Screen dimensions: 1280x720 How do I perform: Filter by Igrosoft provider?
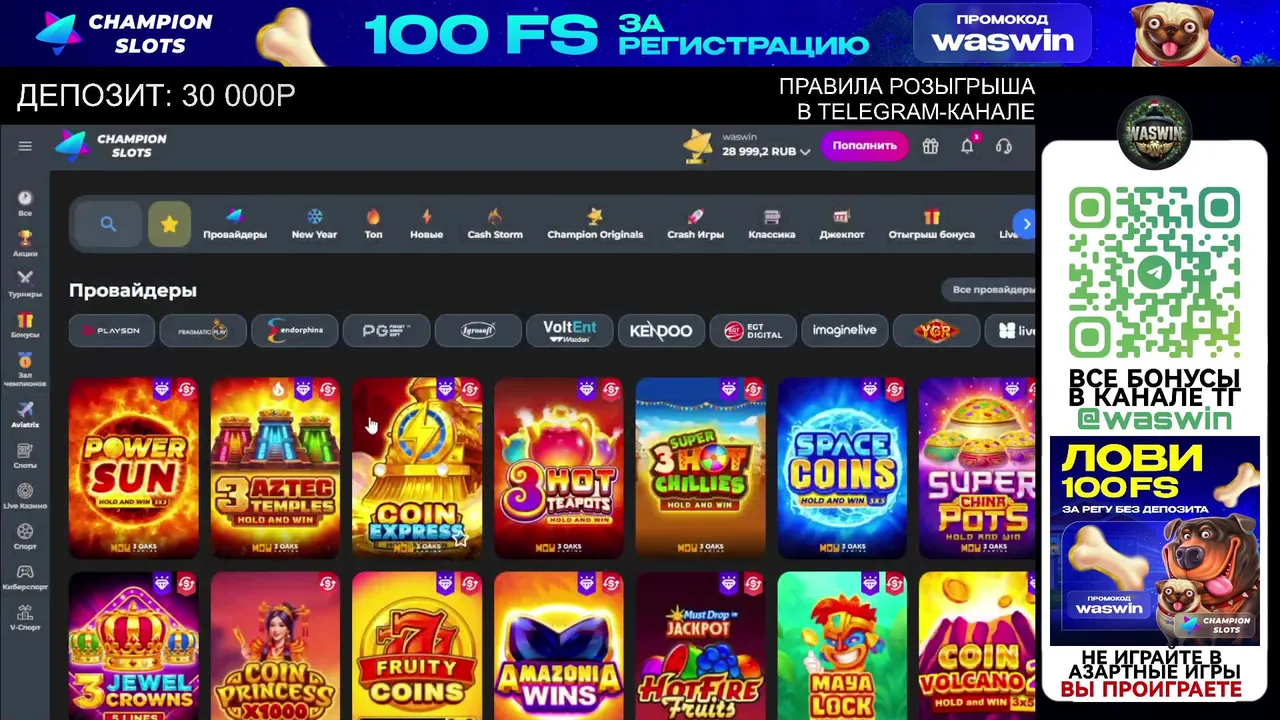point(478,330)
